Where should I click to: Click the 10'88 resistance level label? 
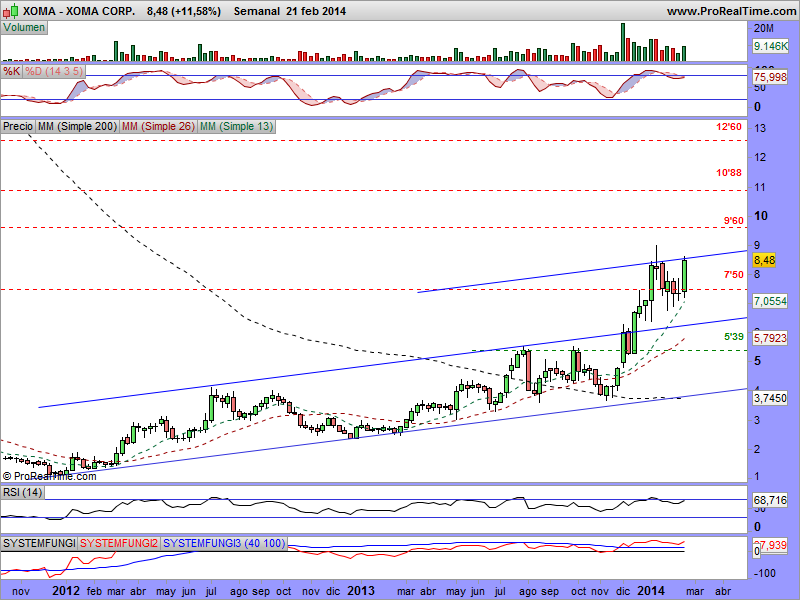click(729, 173)
